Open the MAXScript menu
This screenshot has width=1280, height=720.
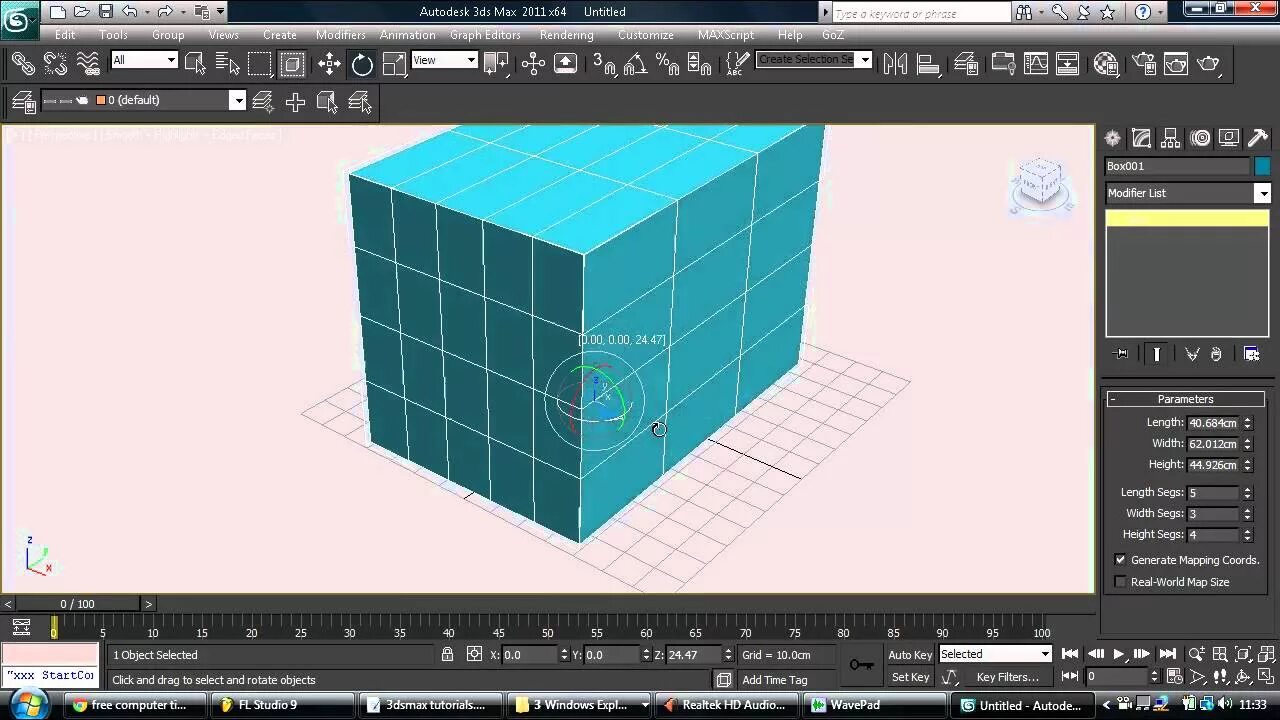(x=725, y=34)
